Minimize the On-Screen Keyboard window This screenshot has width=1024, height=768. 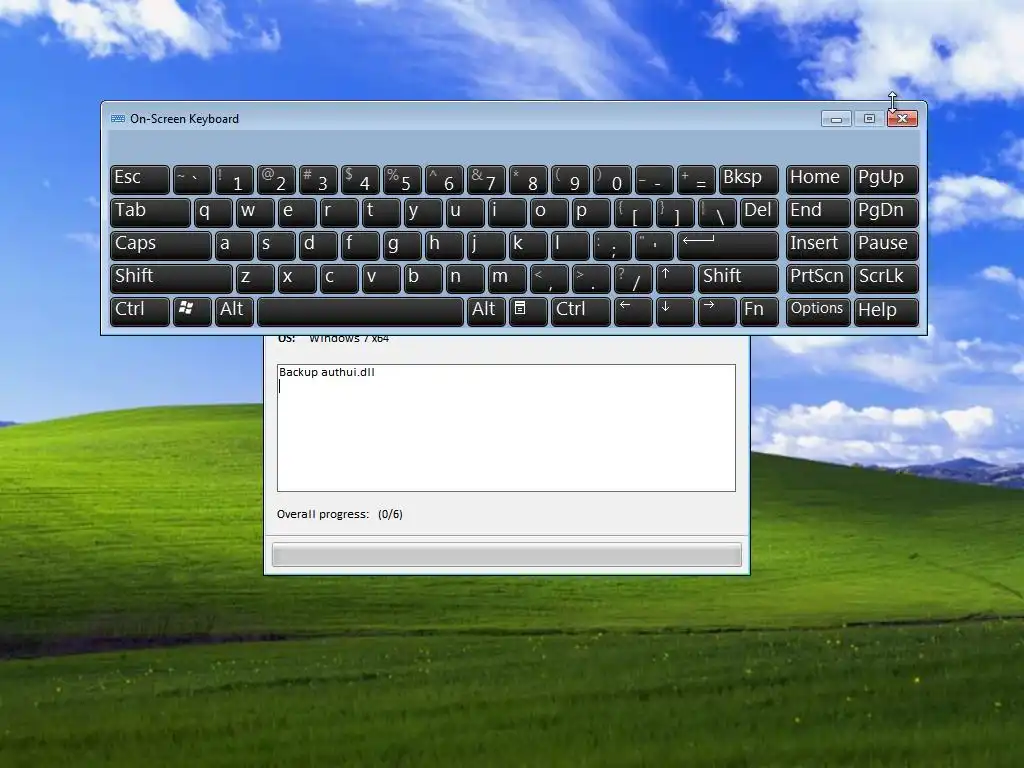tap(837, 119)
